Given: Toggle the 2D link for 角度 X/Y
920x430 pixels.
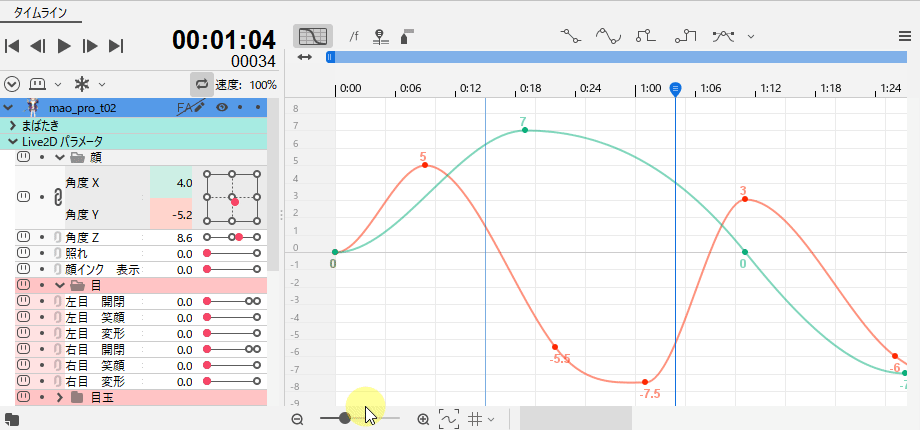Looking at the screenshot, I should pos(42,198).
